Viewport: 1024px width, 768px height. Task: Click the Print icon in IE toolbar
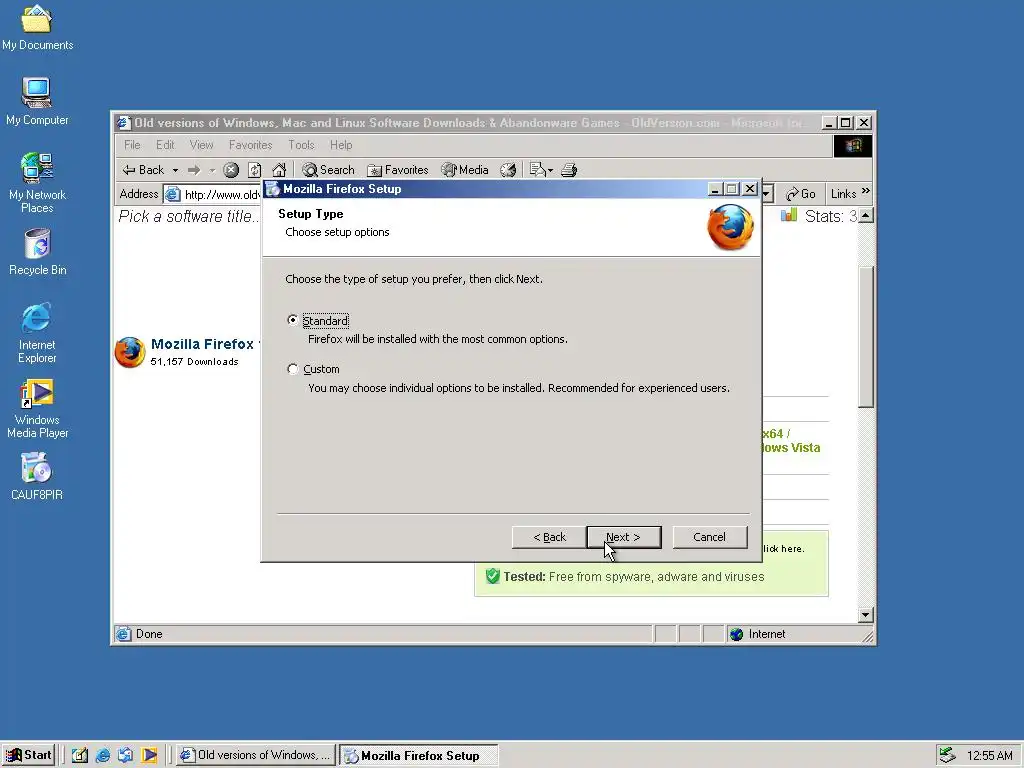569,170
